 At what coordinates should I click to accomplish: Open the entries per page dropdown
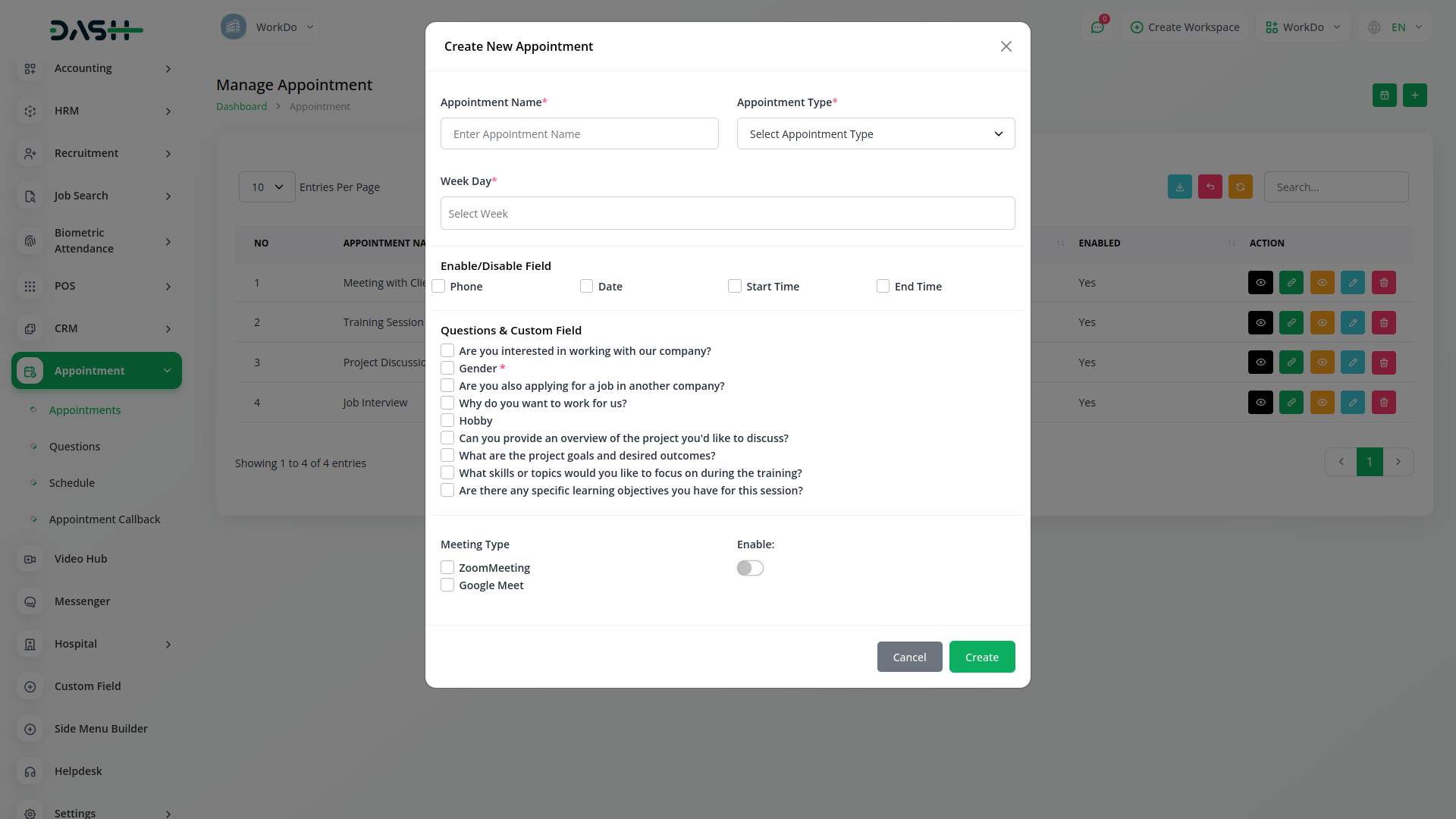267,187
